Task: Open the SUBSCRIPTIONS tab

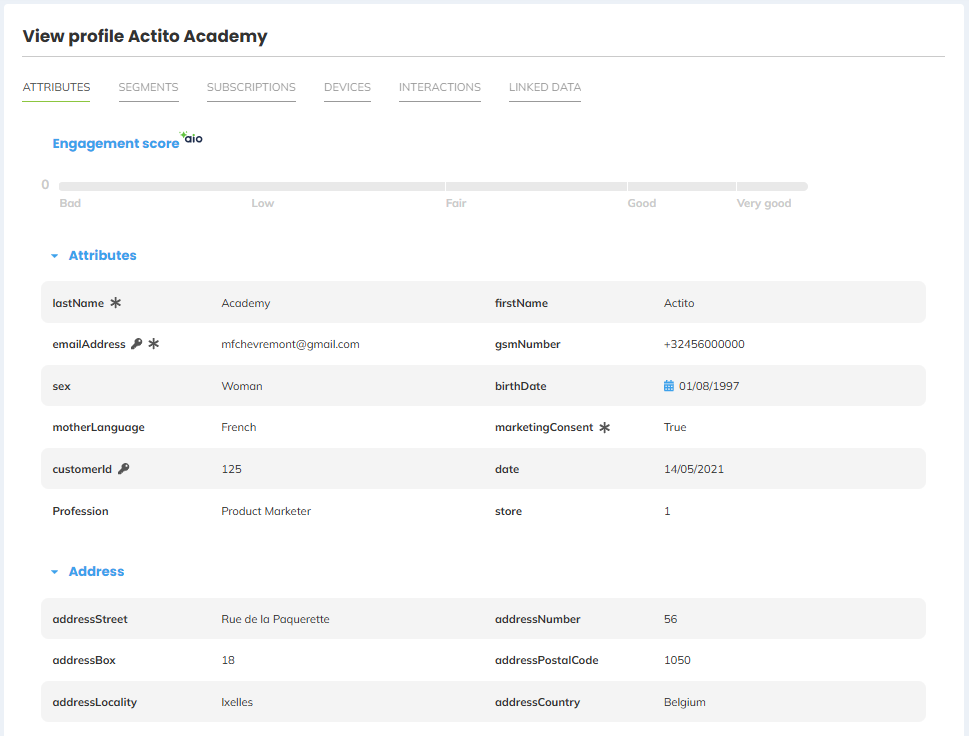Action: click(251, 87)
